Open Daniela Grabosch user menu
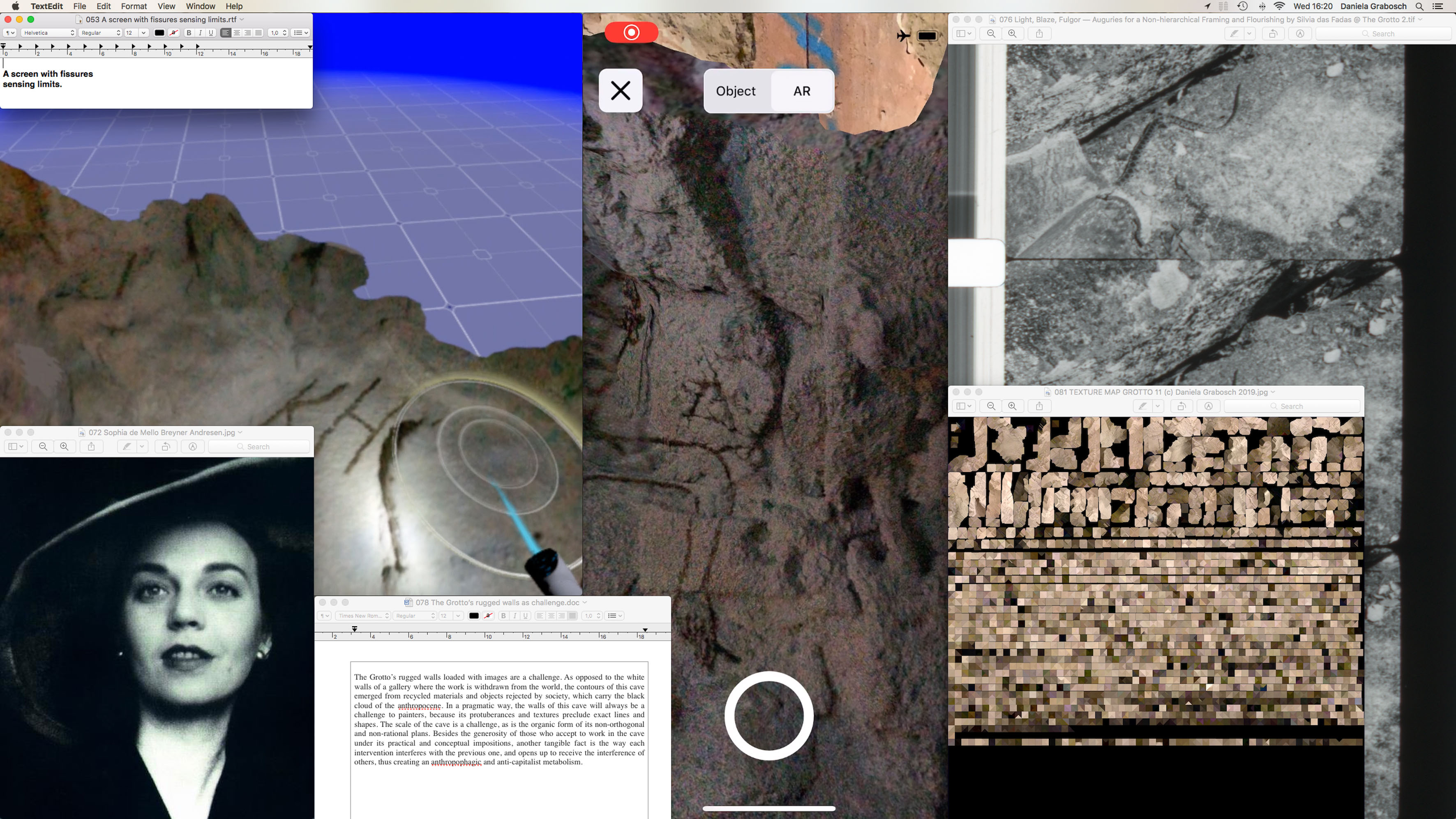 coord(1373,6)
